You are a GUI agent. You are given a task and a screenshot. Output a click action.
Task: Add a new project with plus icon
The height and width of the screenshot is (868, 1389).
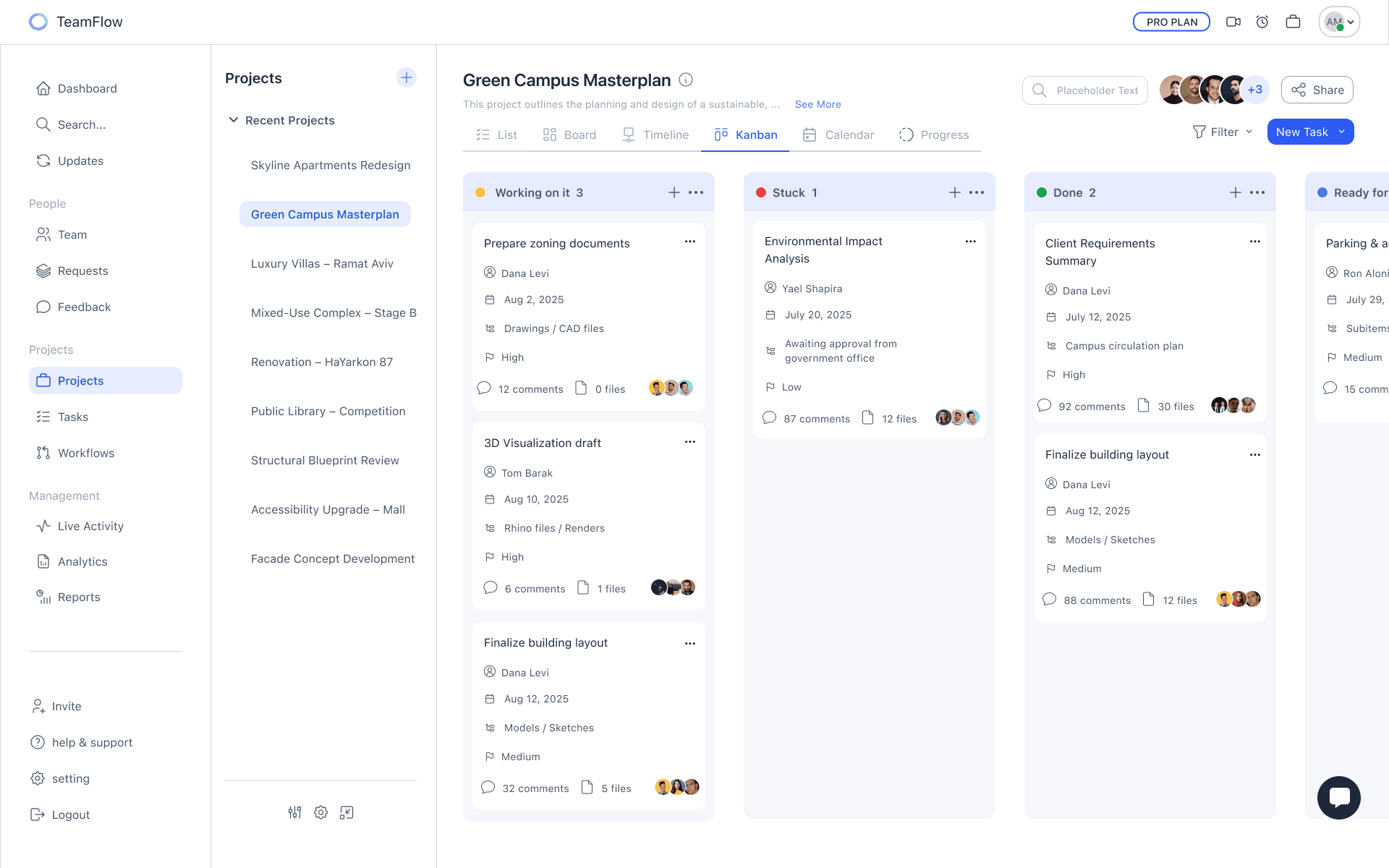[407, 77]
